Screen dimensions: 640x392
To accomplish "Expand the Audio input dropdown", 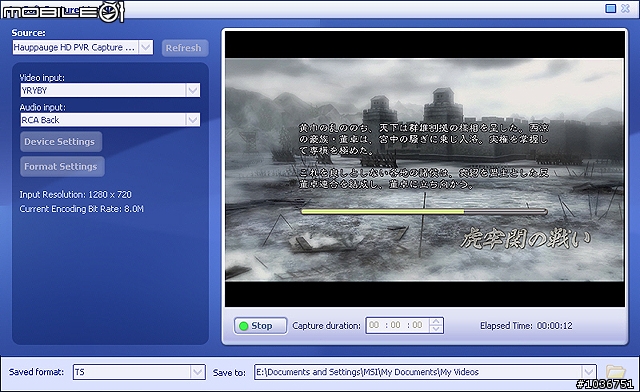I will coord(193,120).
